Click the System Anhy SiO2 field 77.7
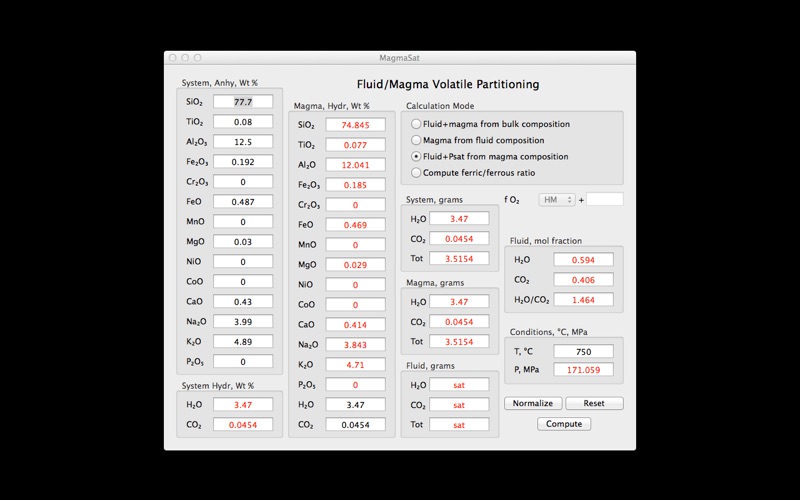 click(x=243, y=102)
